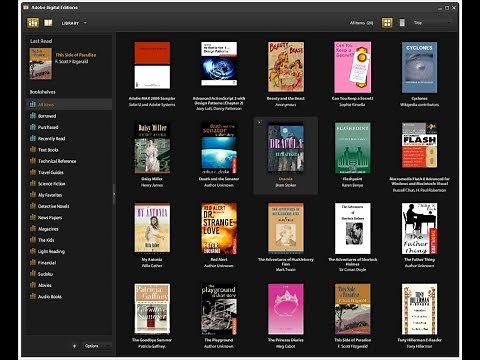Select Macromedia Flash 8 Advanced cover
This screenshot has height=360, width=480.
click(x=419, y=145)
